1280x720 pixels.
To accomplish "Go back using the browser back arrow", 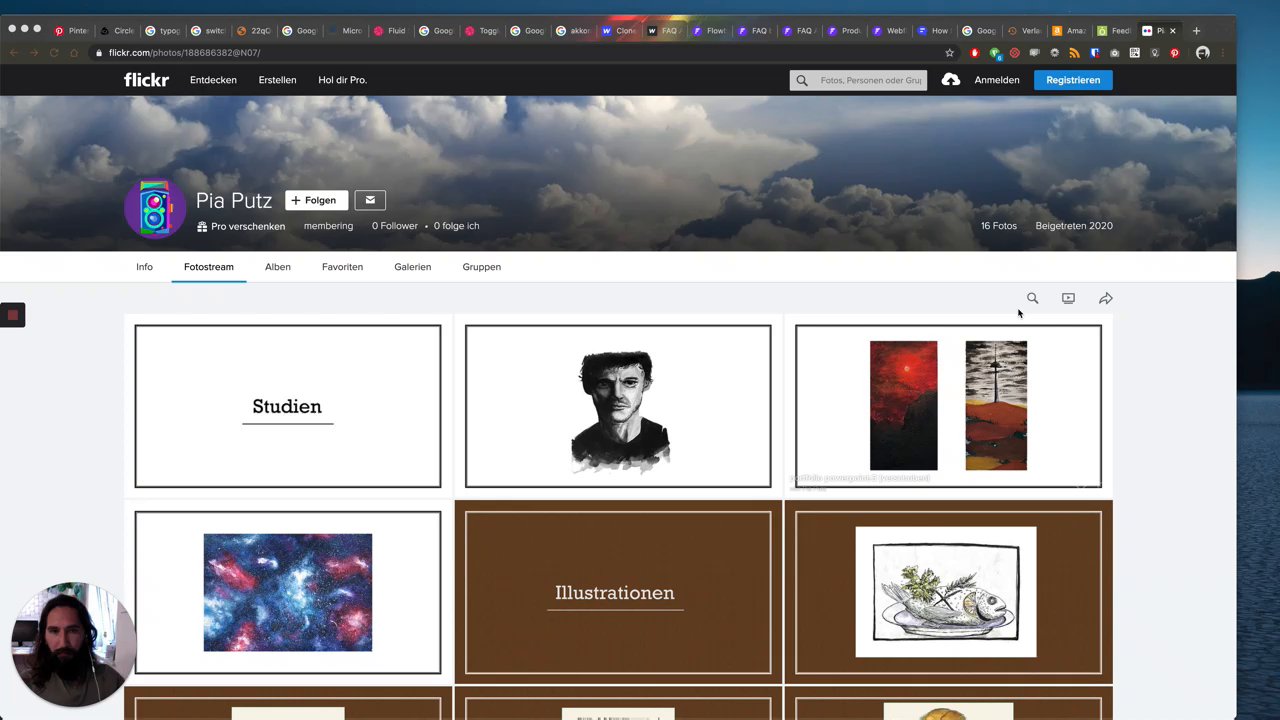I will 14,53.
